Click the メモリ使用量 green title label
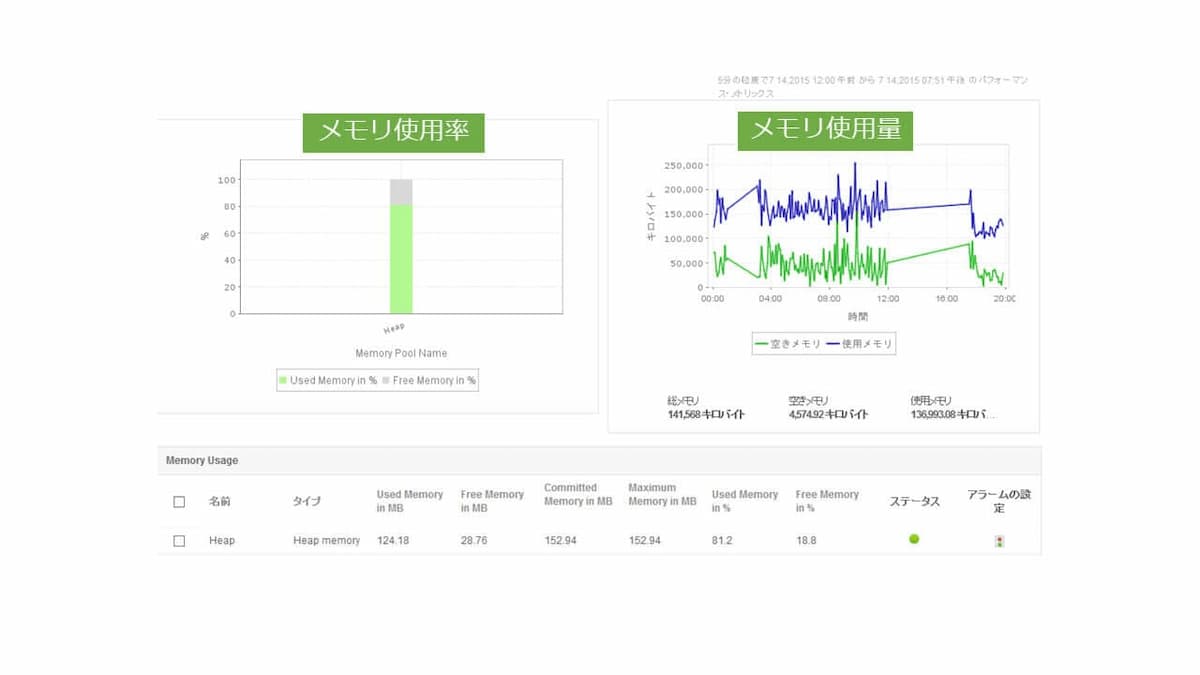Screen dimensions: 1200x675 tap(825, 129)
